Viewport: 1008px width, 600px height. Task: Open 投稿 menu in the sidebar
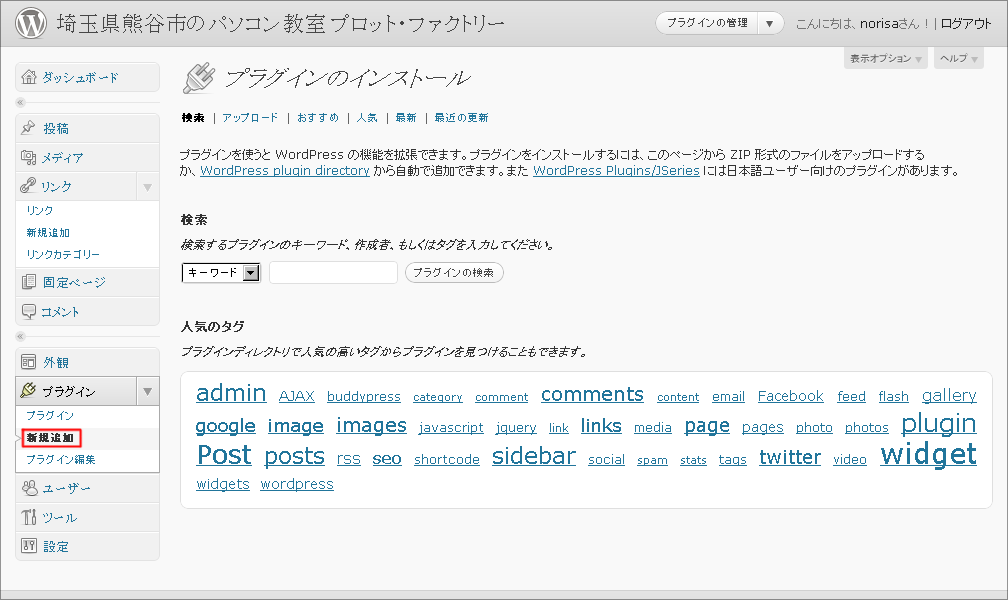tap(56, 129)
